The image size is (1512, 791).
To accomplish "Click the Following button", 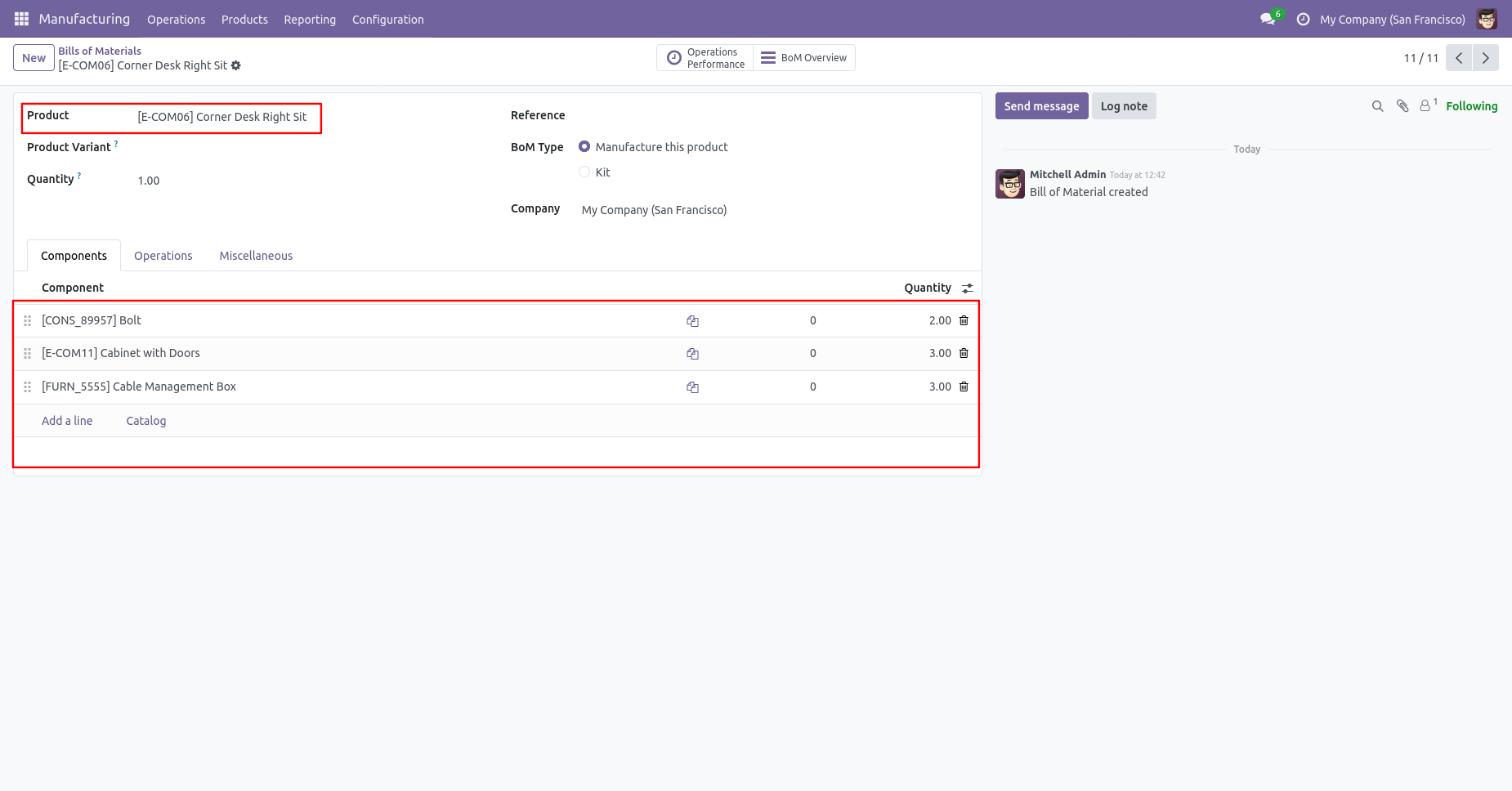I will point(1471,106).
